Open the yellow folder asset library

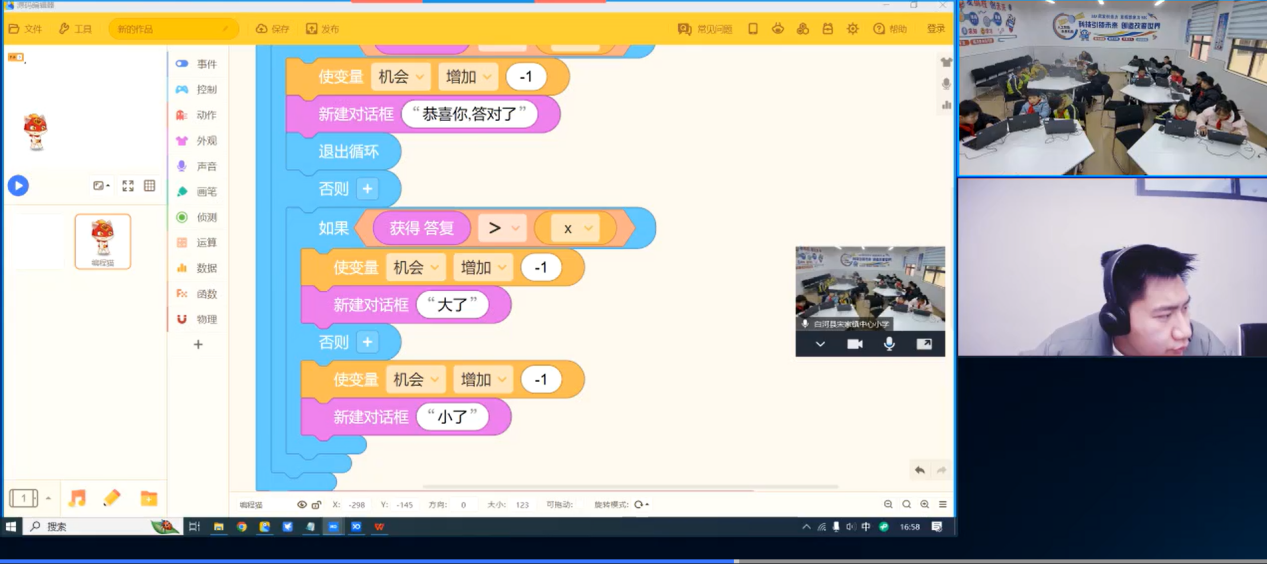(148, 498)
